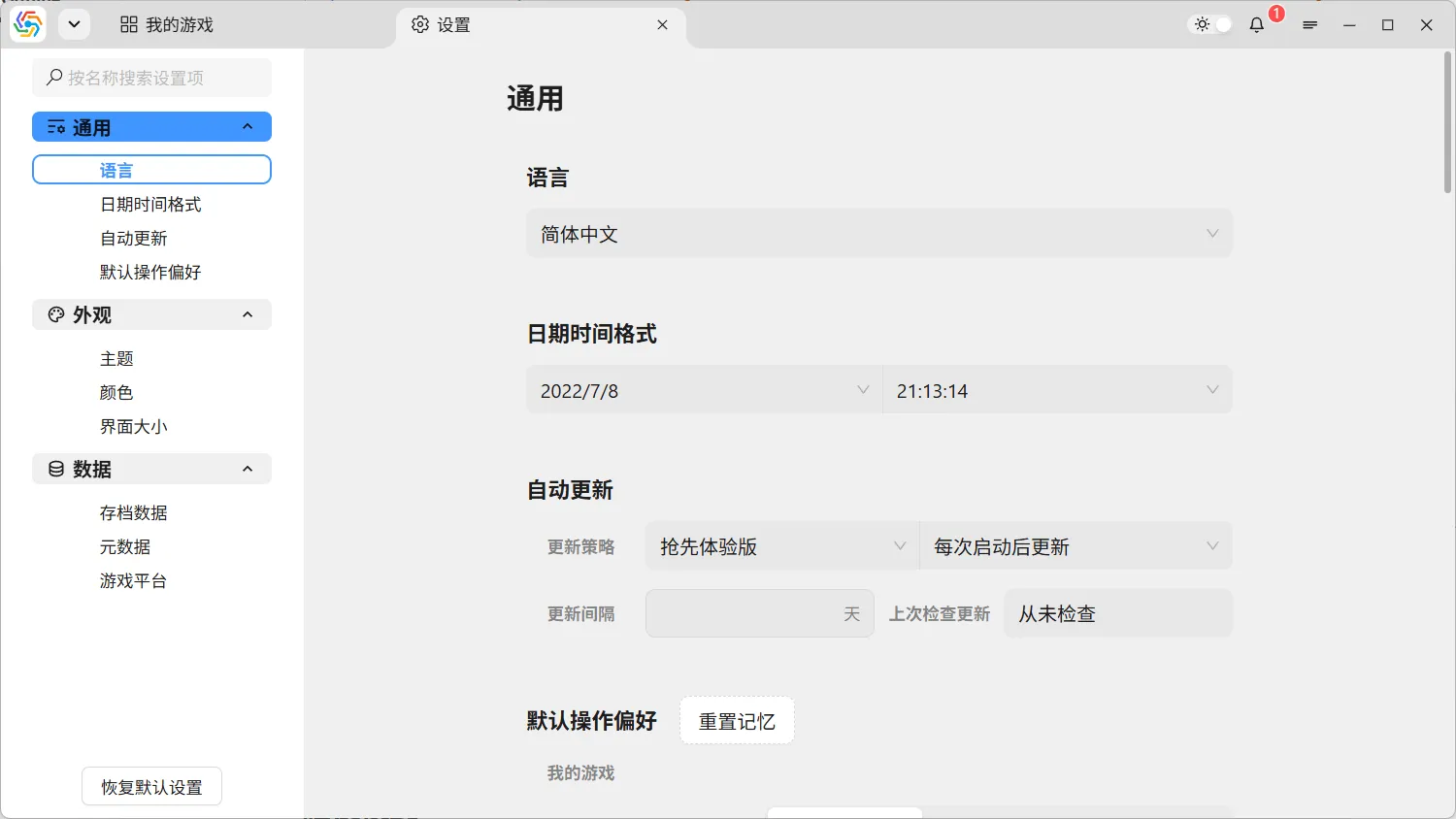Click the 数据 database icon
1456x819 pixels.
[56, 469]
